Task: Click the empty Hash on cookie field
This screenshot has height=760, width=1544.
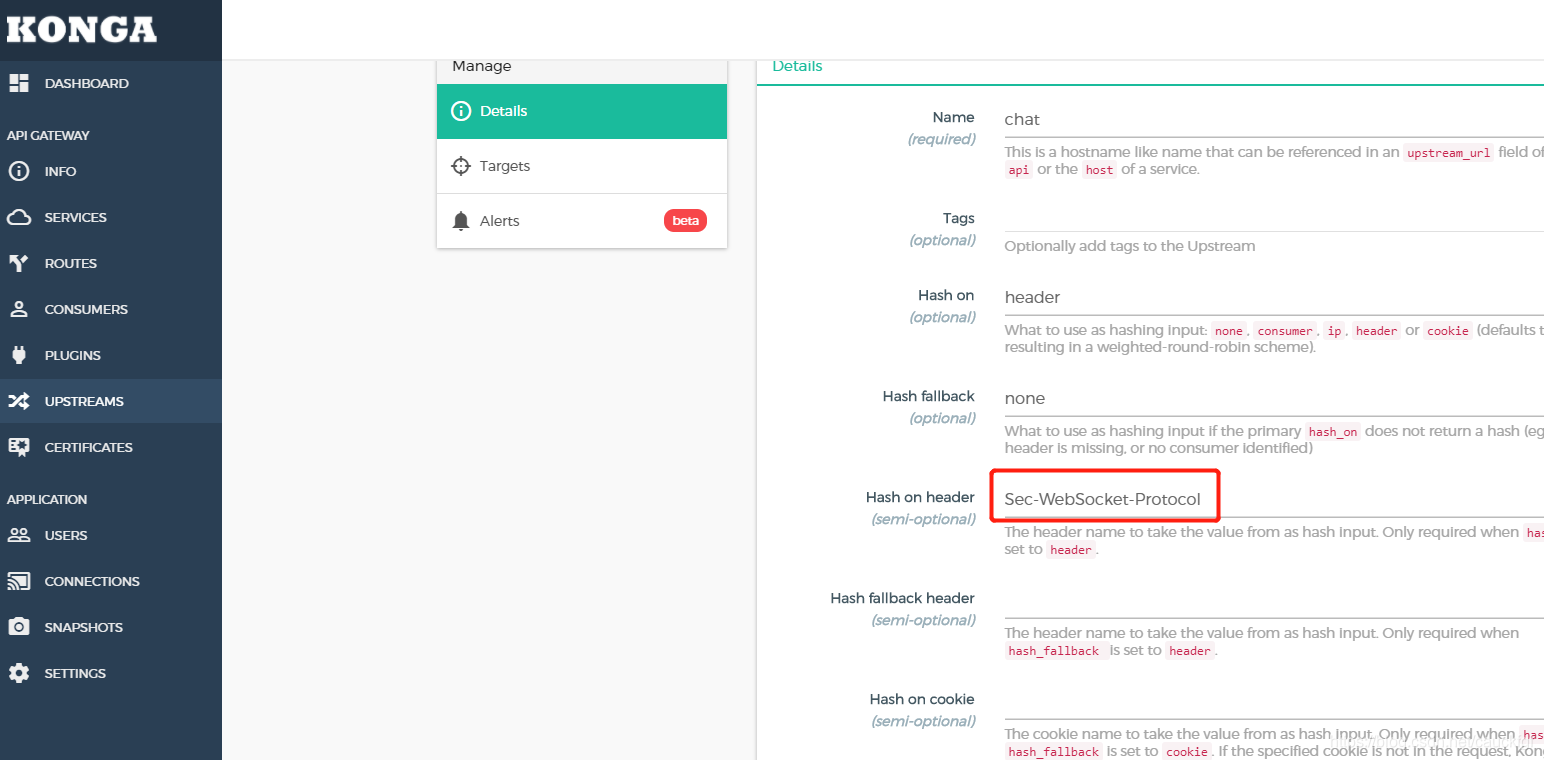Action: click(1274, 701)
